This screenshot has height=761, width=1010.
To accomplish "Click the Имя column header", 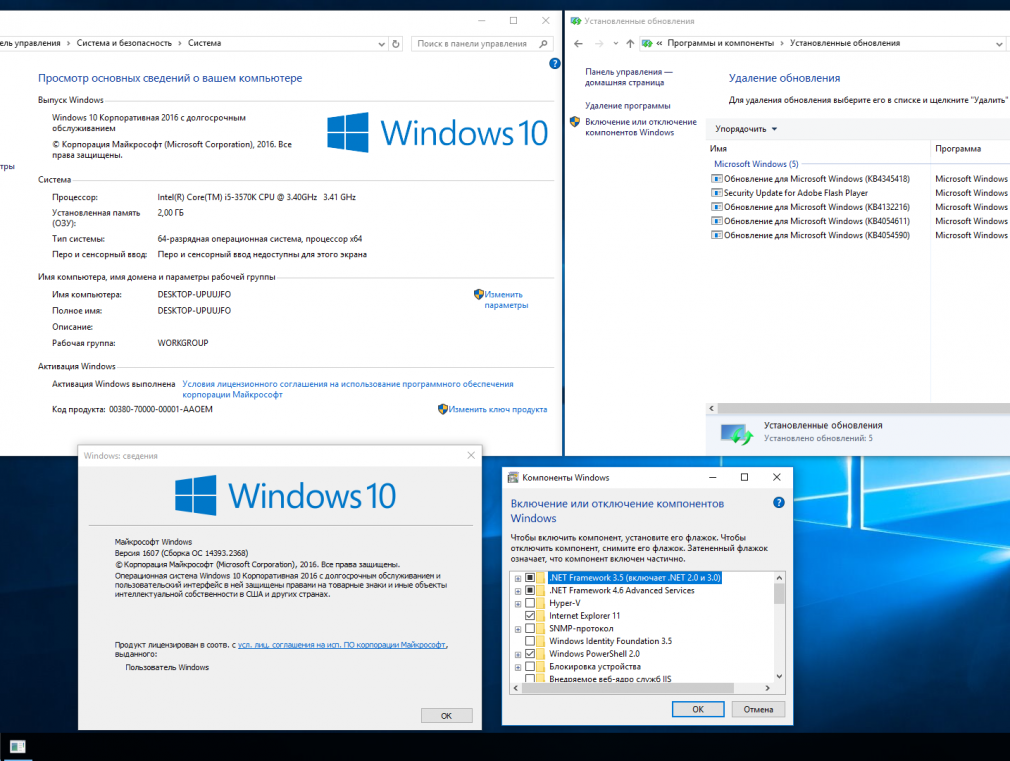I will tap(818, 149).
